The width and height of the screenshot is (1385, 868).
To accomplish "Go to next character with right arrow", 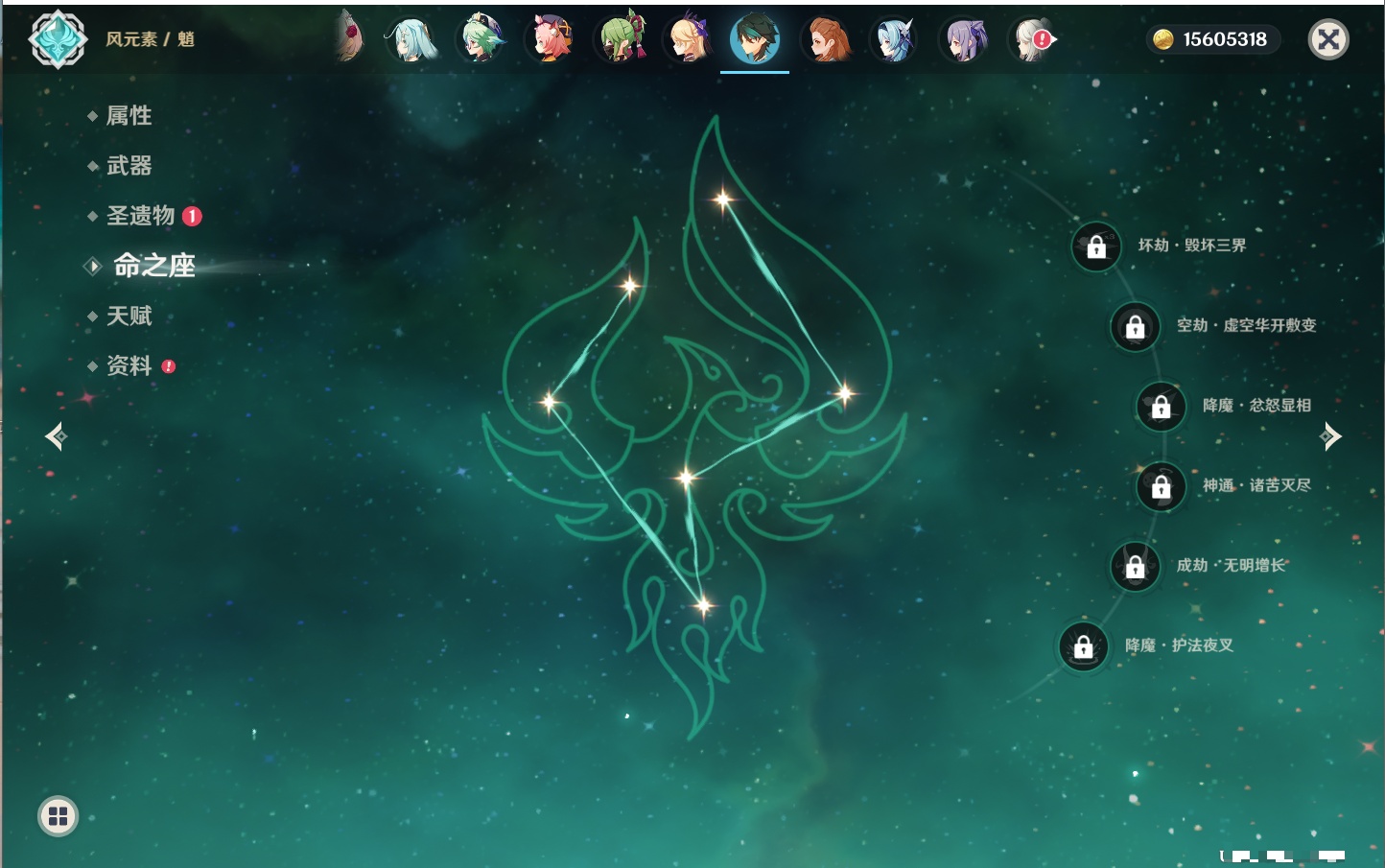I will 1330,436.
